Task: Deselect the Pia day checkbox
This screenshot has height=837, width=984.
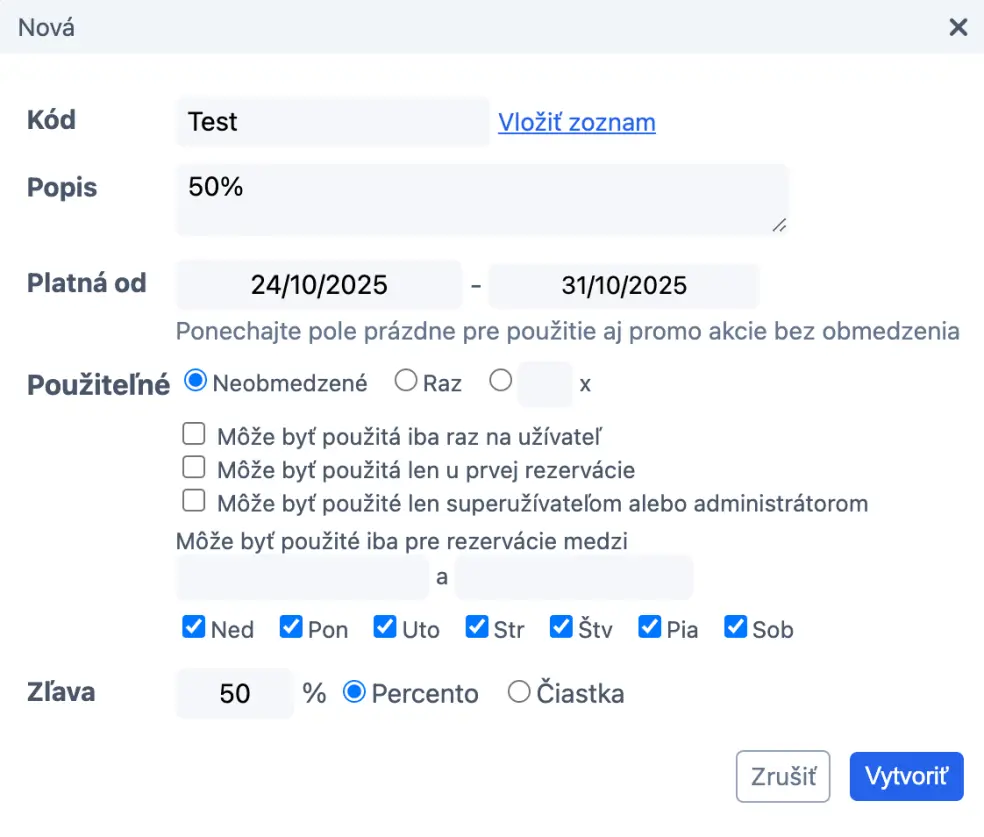Action: [651, 627]
